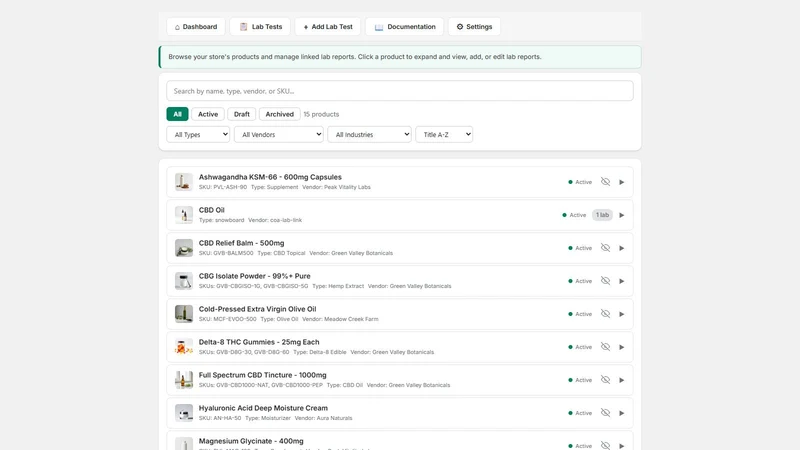Open the All Types dropdown
Image resolution: width=800 pixels, height=450 pixels.
pos(198,135)
